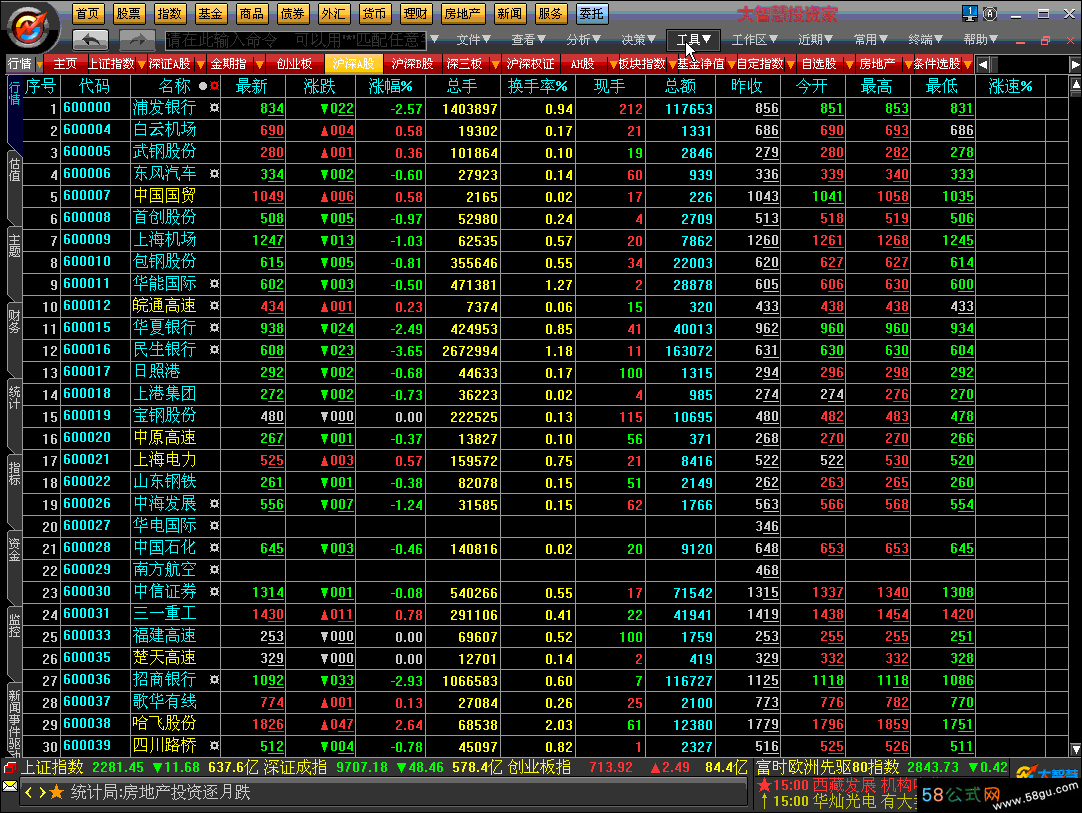Image resolution: width=1082 pixels, height=813 pixels.
Task: Switch to the 创业板 tab
Action: point(294,64)
